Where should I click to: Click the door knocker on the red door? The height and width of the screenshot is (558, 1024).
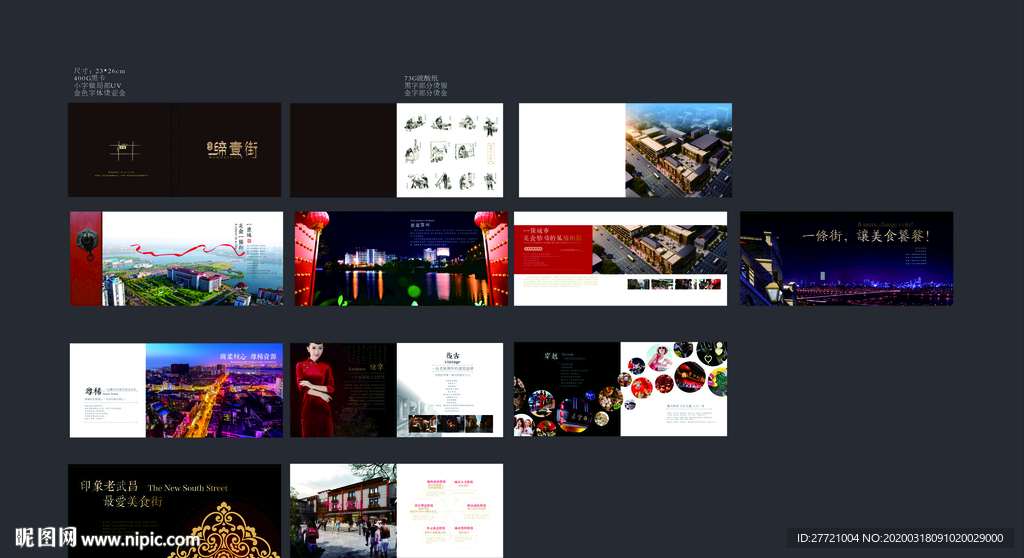(x=86, y=243)
